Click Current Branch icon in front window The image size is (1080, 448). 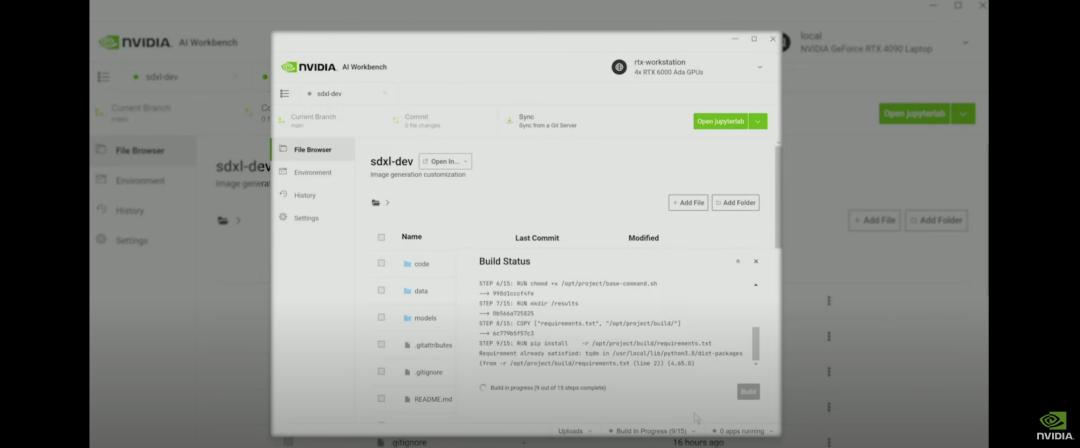[x=281, y=121]
